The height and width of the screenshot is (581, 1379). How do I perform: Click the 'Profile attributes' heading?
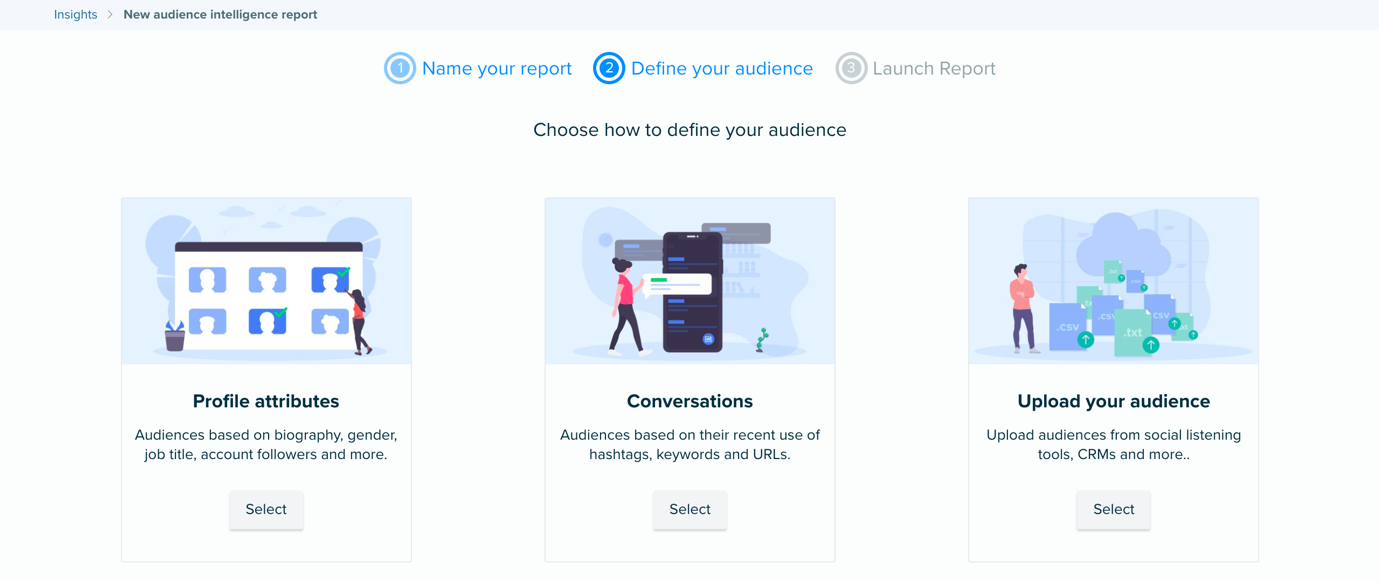coord(266,401)
